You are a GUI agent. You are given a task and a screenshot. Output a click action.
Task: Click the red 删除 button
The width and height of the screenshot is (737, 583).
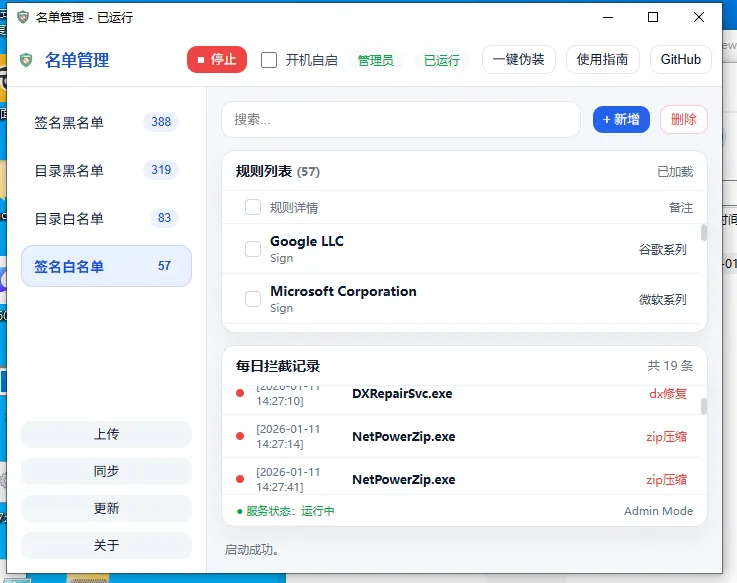click(x=683, y=119)
